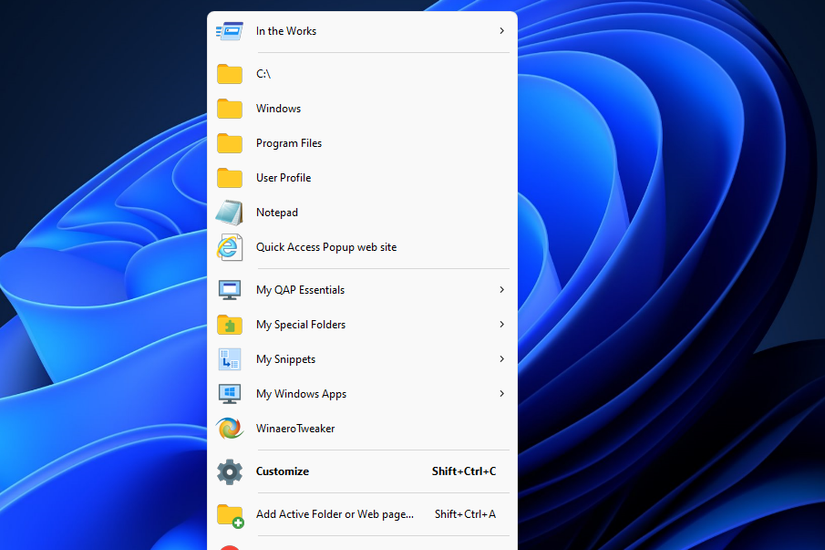Select the My Special Folders entry
Screen dimensions: 825x550
(x=362, y=325)
